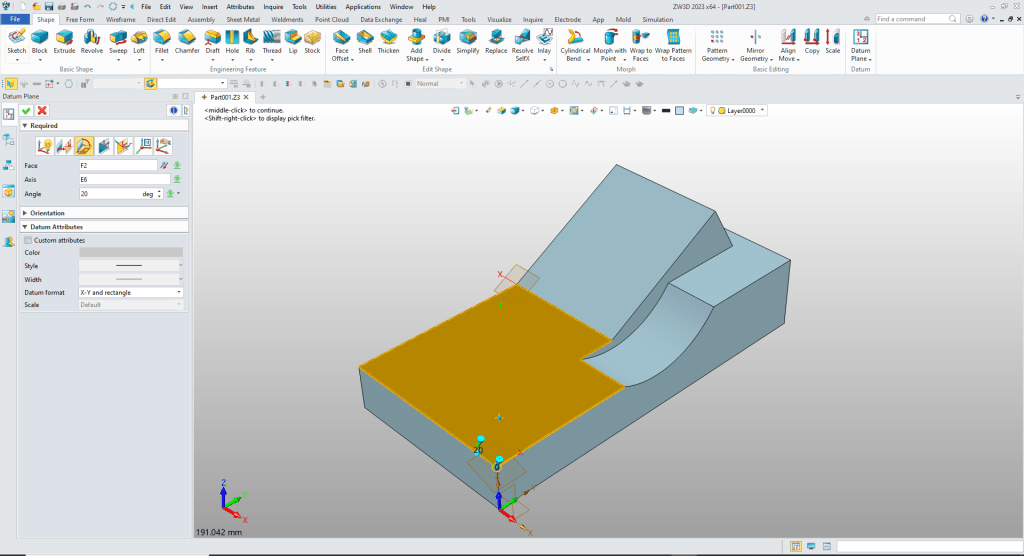Cancel datum plane with red X
This screenshot has width=1024, height=556.
click(42, 110)
